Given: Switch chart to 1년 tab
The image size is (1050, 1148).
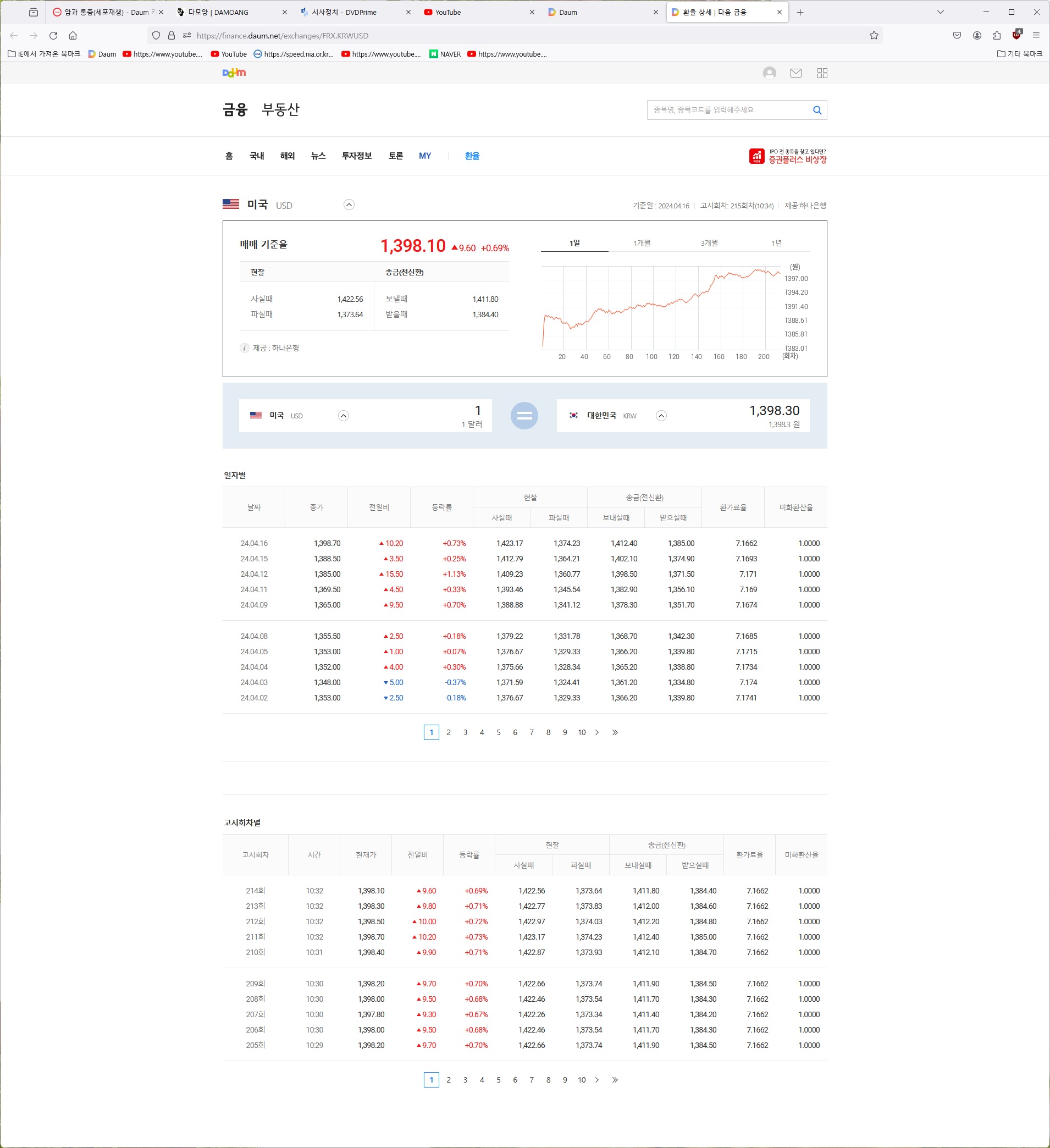Looking at the screenshot, I should click(776, 243).
